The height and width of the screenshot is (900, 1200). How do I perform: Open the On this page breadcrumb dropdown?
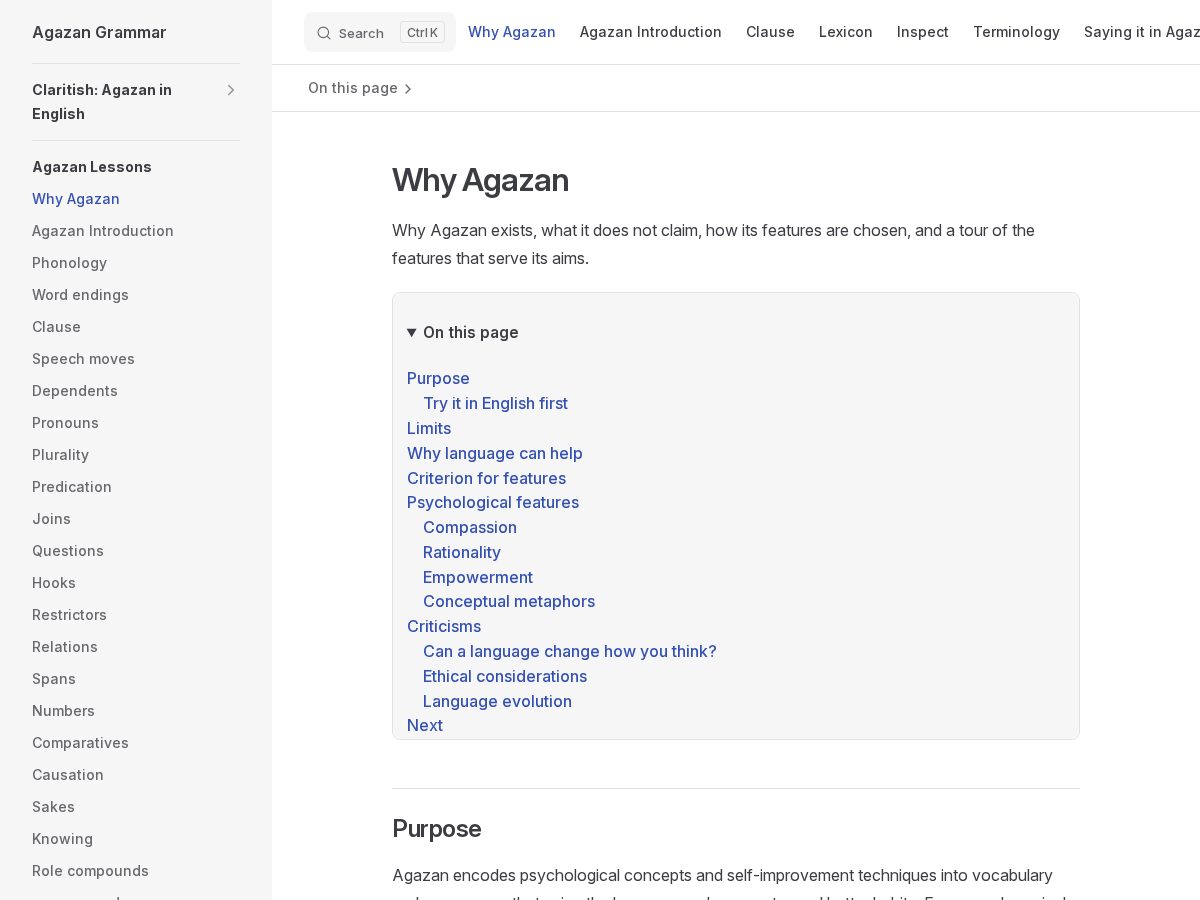[x=360, y=88]
